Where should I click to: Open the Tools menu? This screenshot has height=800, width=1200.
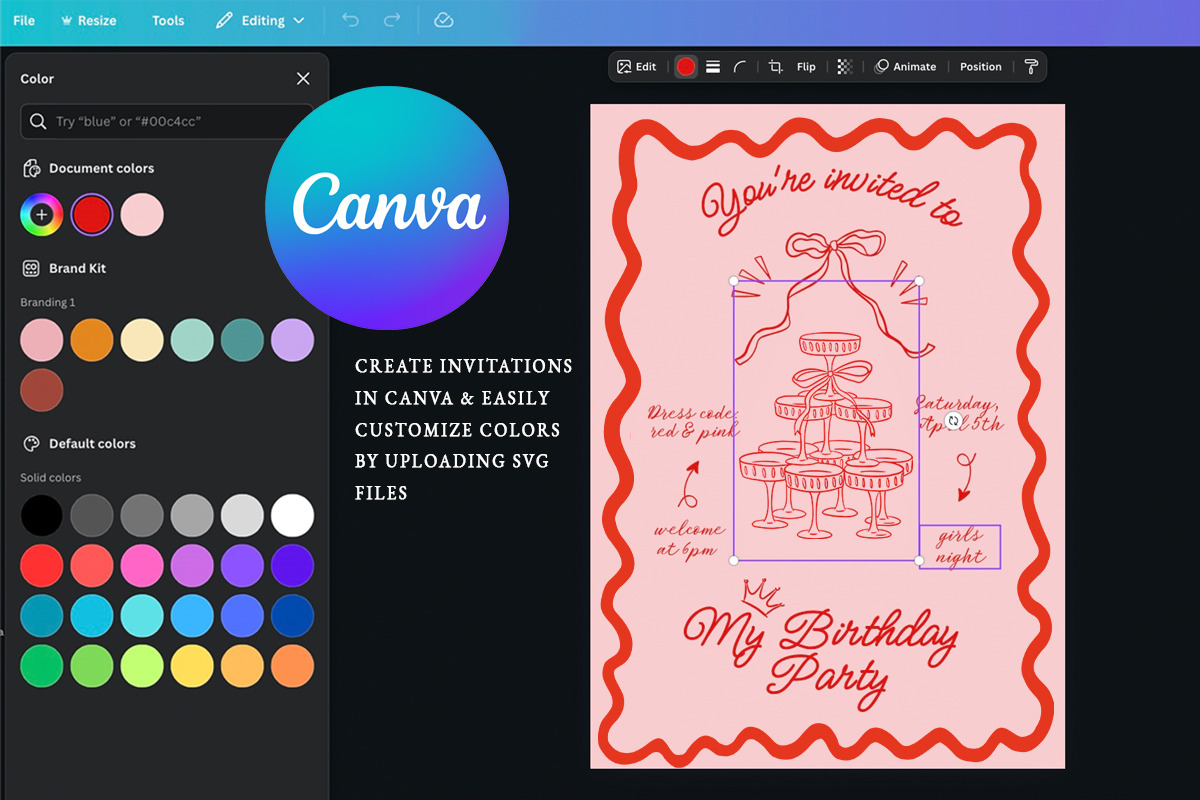tap(168, 20)
